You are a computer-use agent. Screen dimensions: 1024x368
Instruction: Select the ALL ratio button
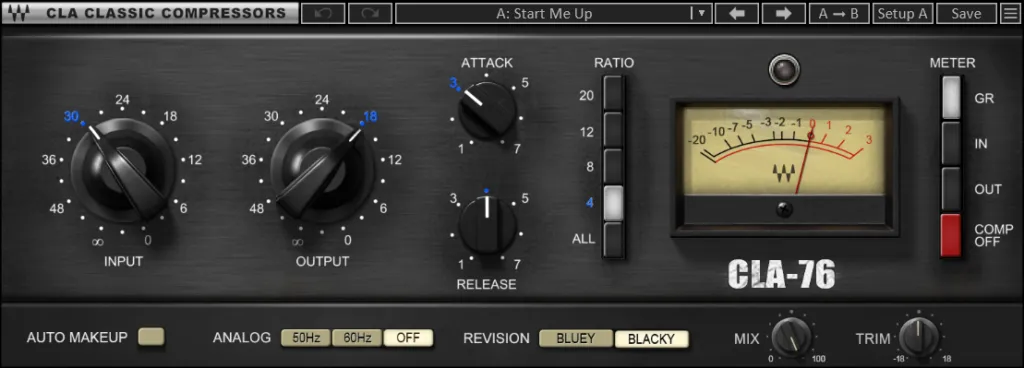613,239
